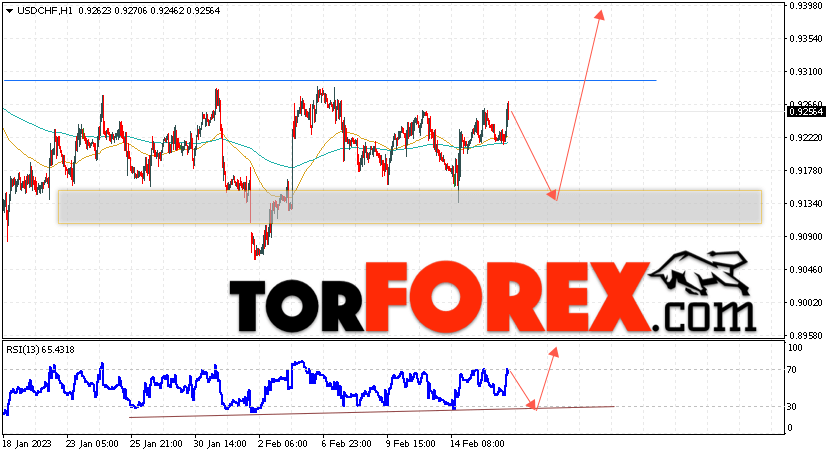Screen dimensions: 830x455
Task: Select the price axis value 0.92220
Action: (x=806, y=138)
